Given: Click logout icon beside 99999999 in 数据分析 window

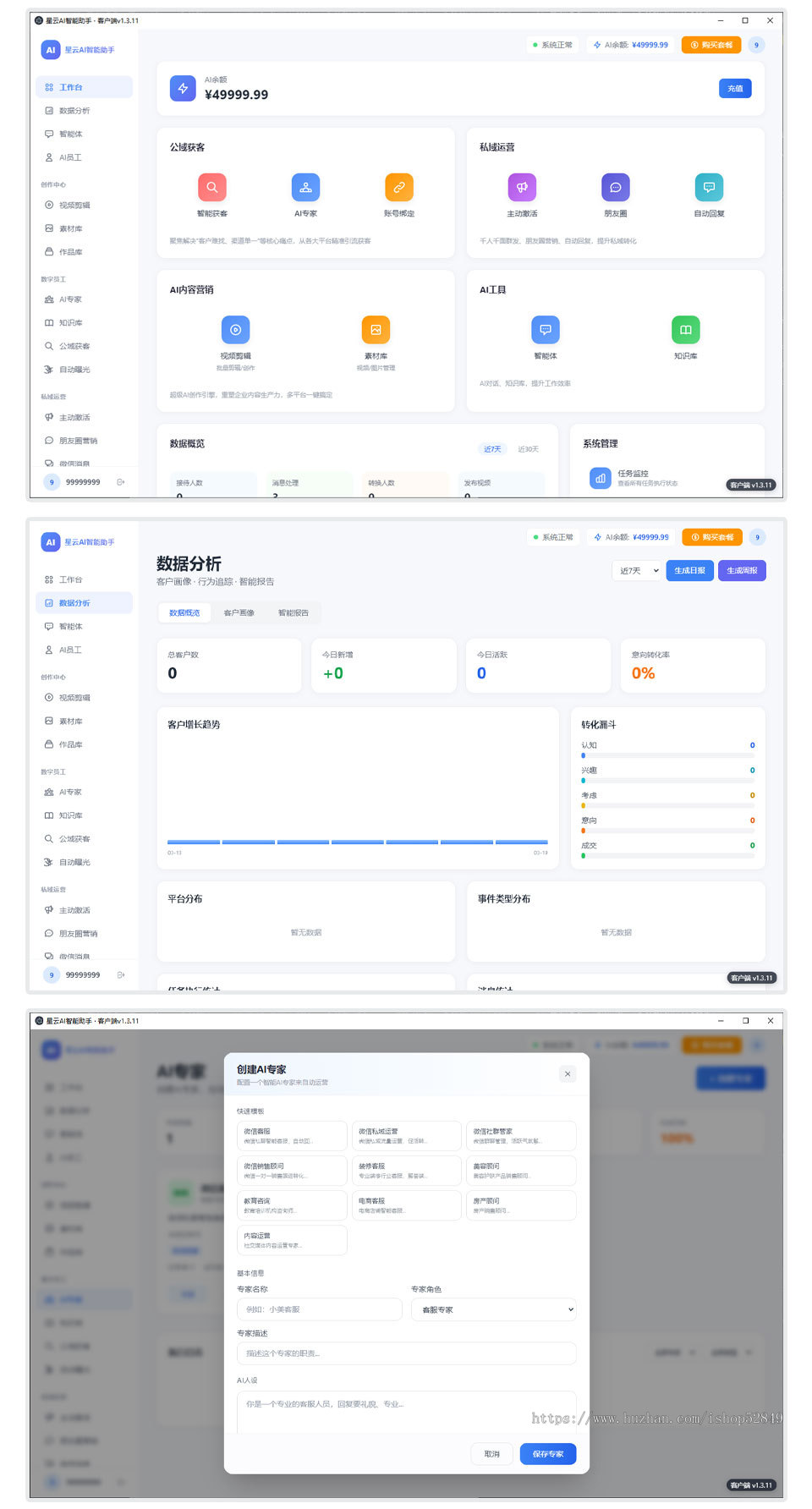Looking at the screenshot, I should (x=121, y=974).
